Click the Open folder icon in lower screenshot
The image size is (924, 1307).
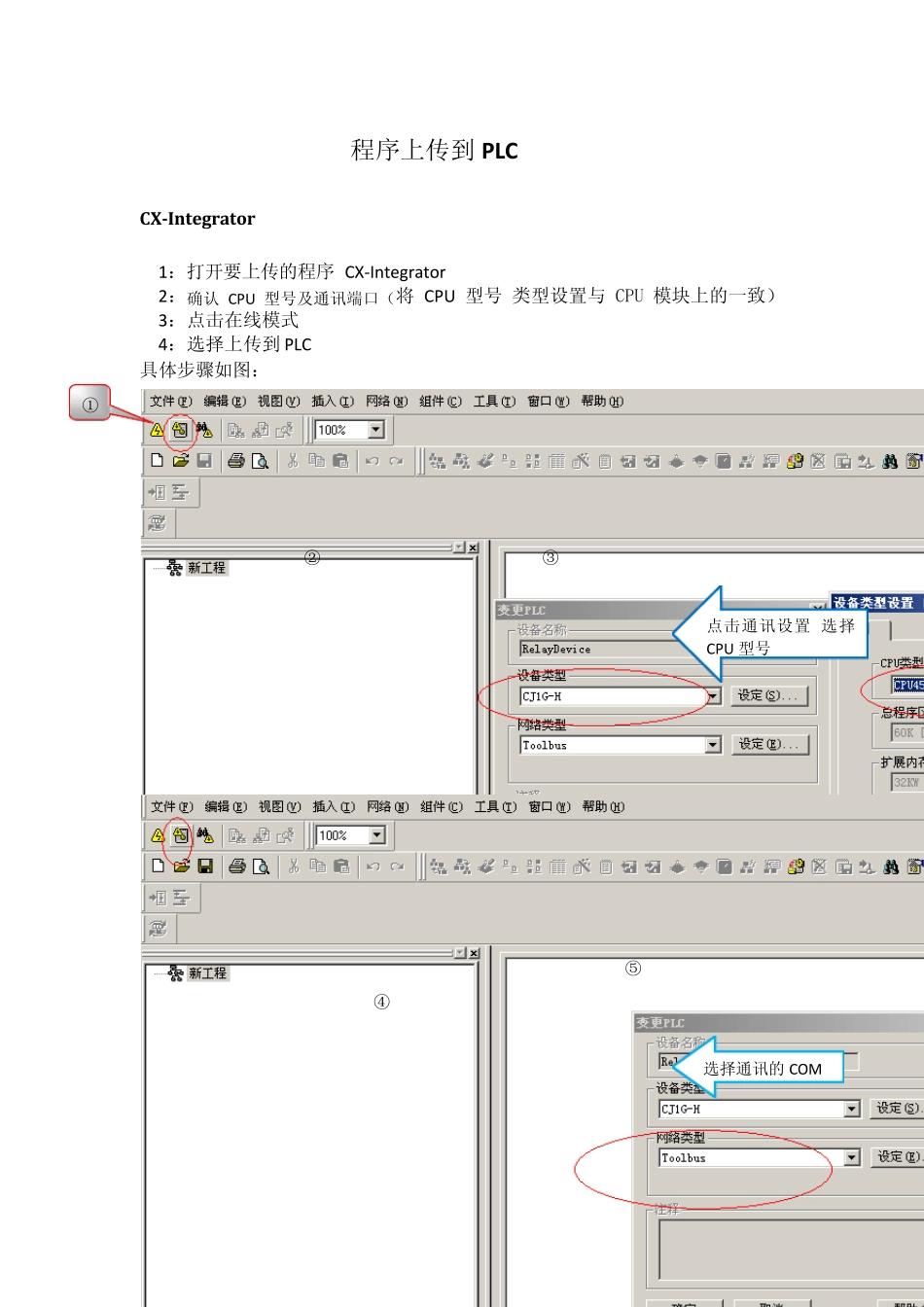tap(181, 865)
